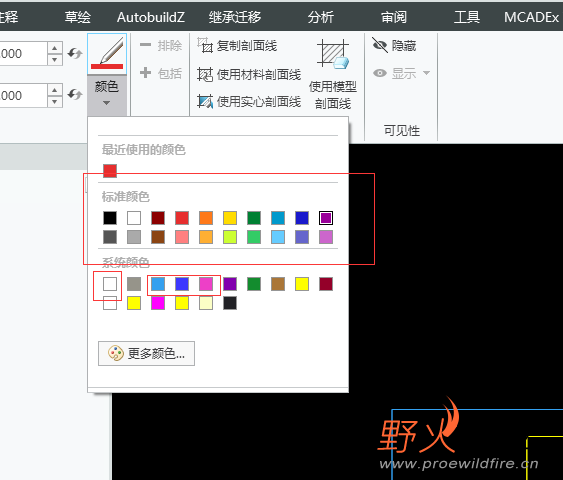
Task: Click the lower reset arrow icon next to the spinner
Action: click(x=75, y=95)
